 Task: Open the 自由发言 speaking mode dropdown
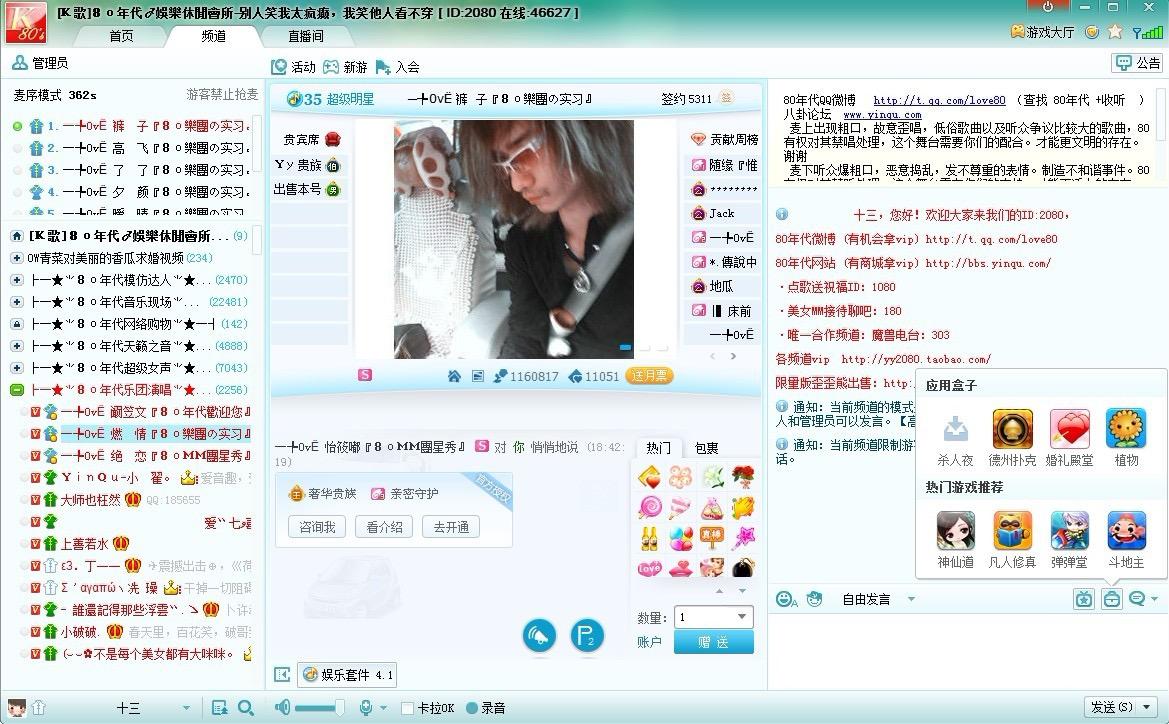click(910, 599)
